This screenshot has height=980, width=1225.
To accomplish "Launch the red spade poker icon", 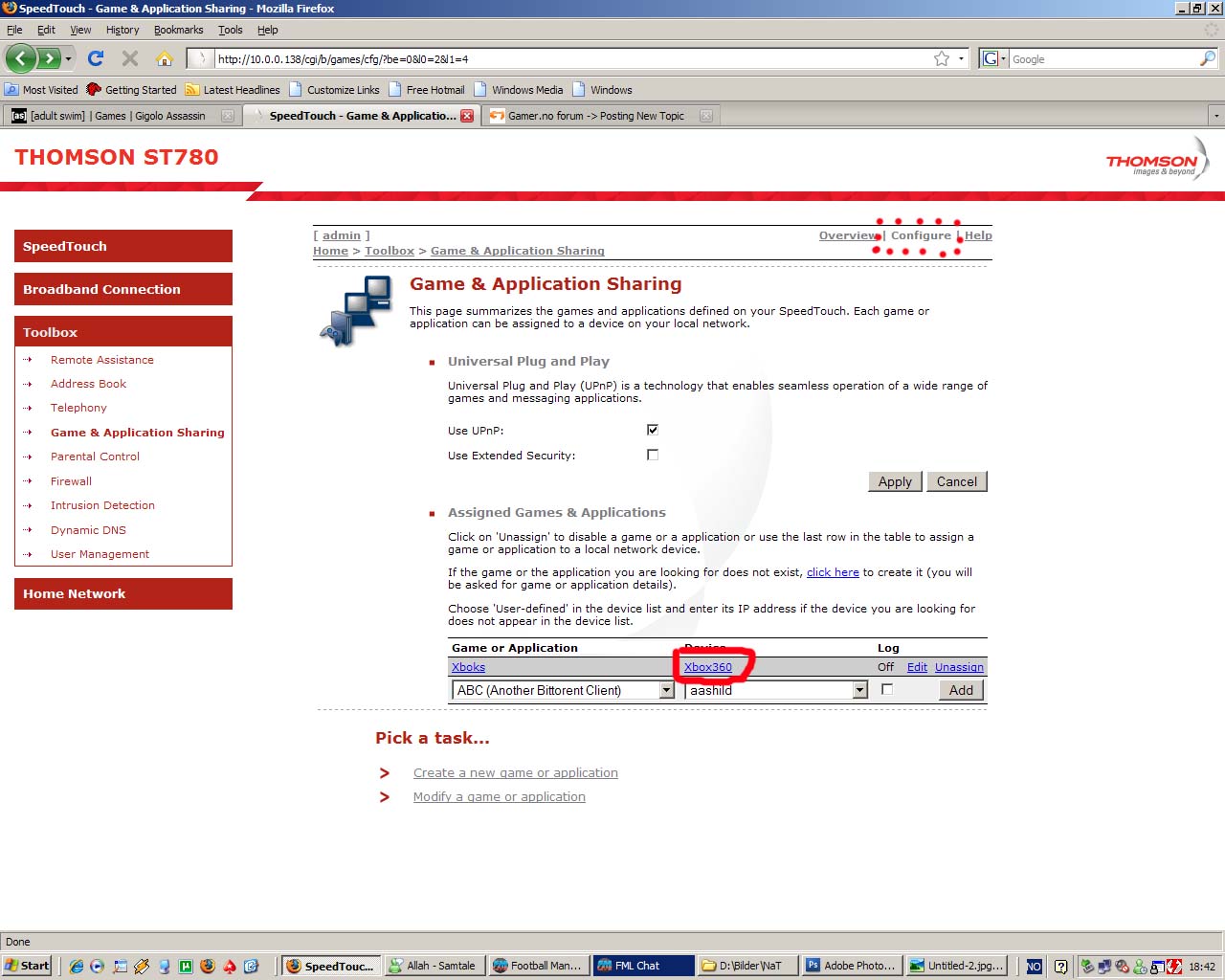I will click(x=230, y=966).
